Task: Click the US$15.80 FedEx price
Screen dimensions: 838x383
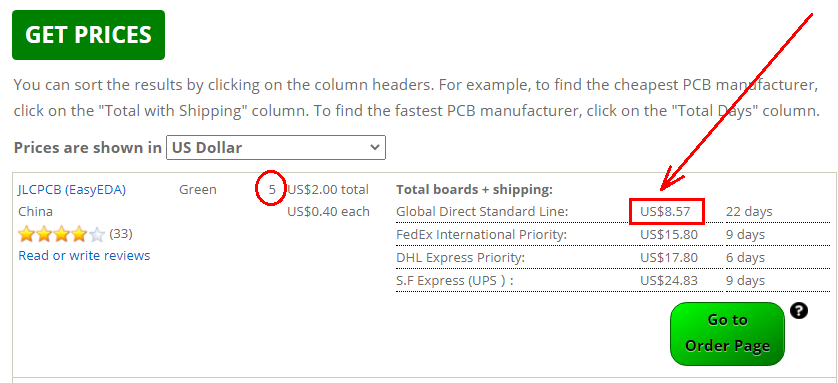Action: [x=669, y=235]
